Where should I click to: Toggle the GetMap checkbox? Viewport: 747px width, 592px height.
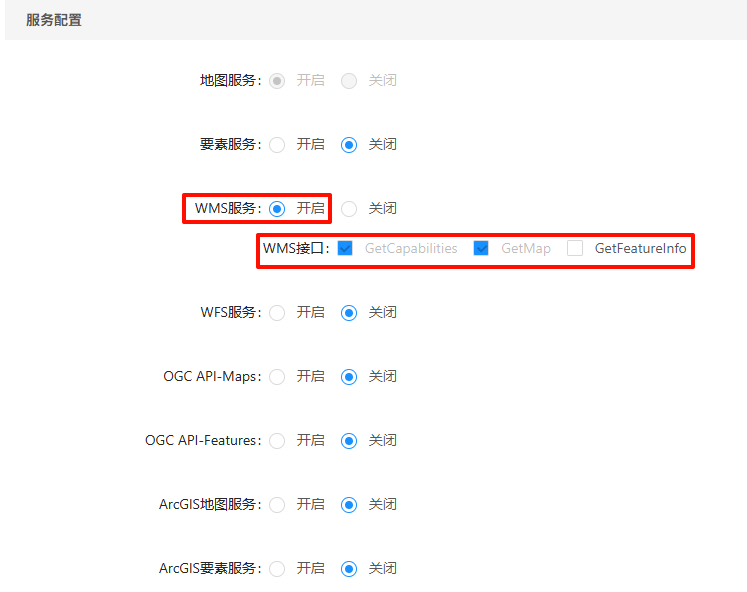click(x=481, y=248)
